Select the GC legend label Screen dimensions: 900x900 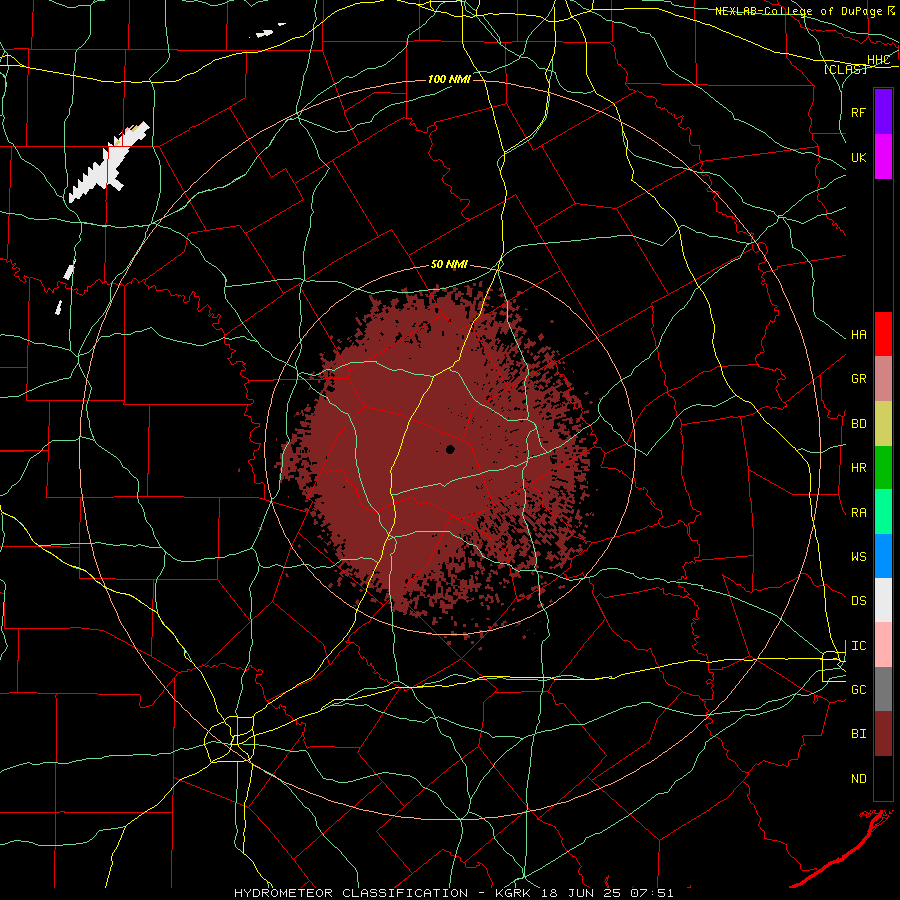click(x=858, y=690)
